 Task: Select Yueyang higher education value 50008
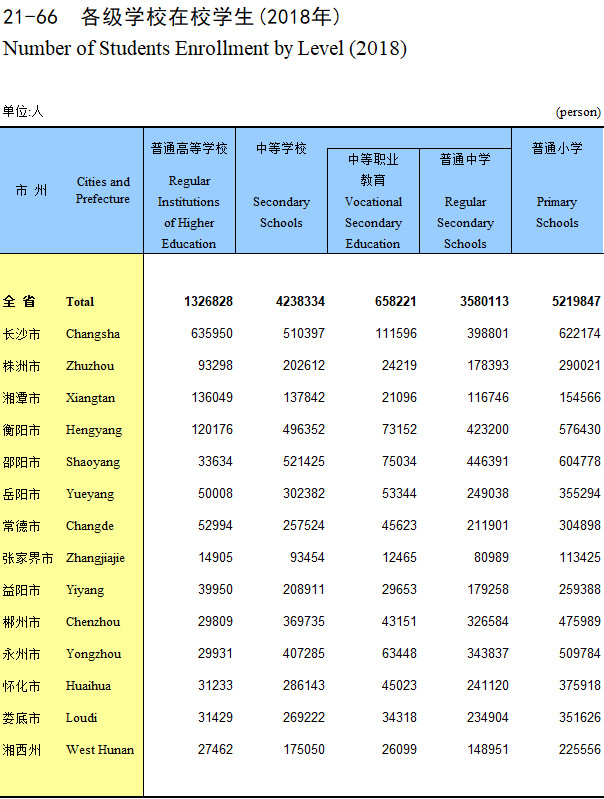click(216, 493)
